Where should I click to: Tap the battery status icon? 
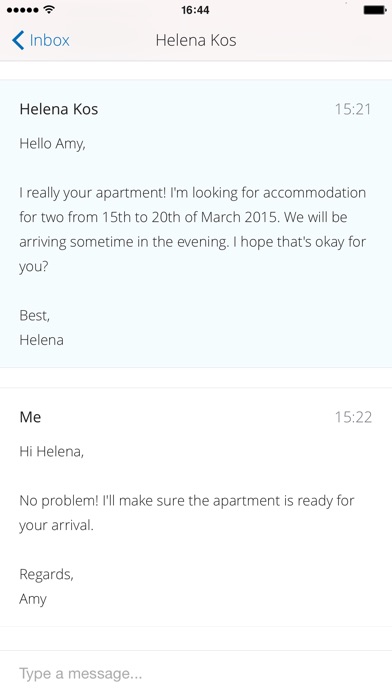click(x=375, y=10)
